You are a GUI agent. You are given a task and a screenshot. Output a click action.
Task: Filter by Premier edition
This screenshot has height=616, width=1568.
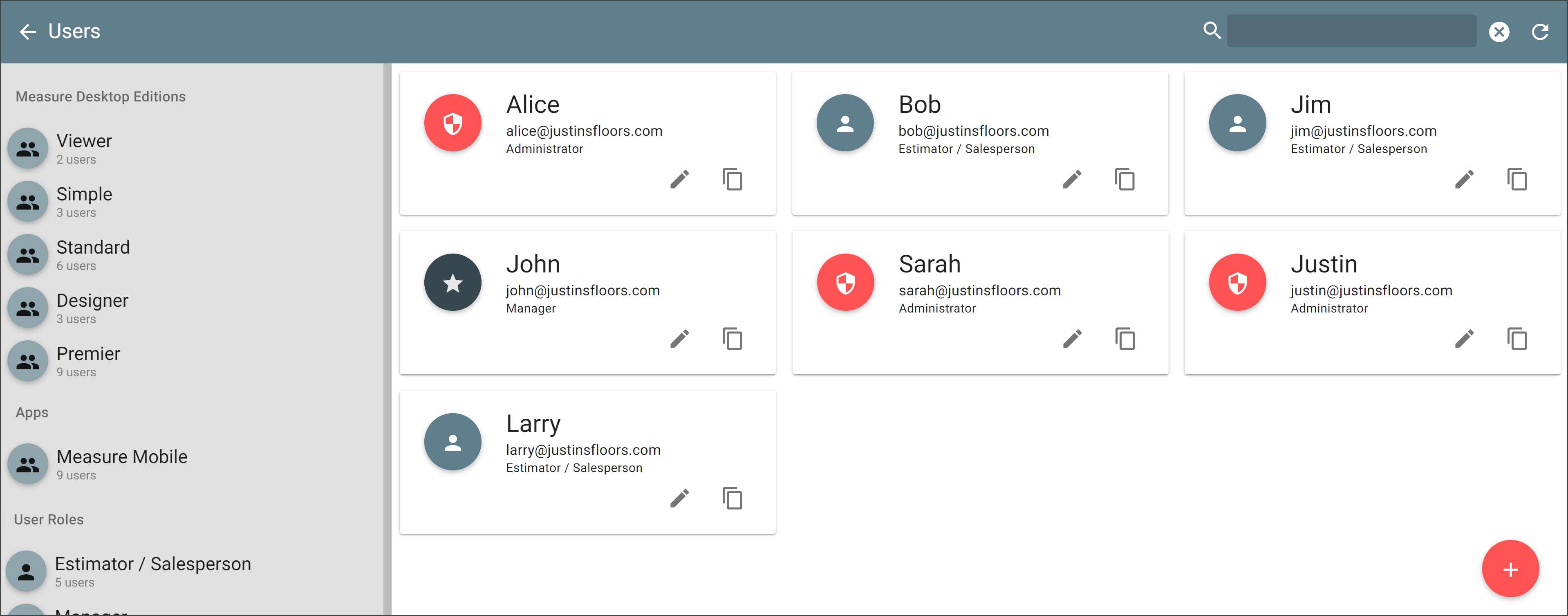point(192,361)
